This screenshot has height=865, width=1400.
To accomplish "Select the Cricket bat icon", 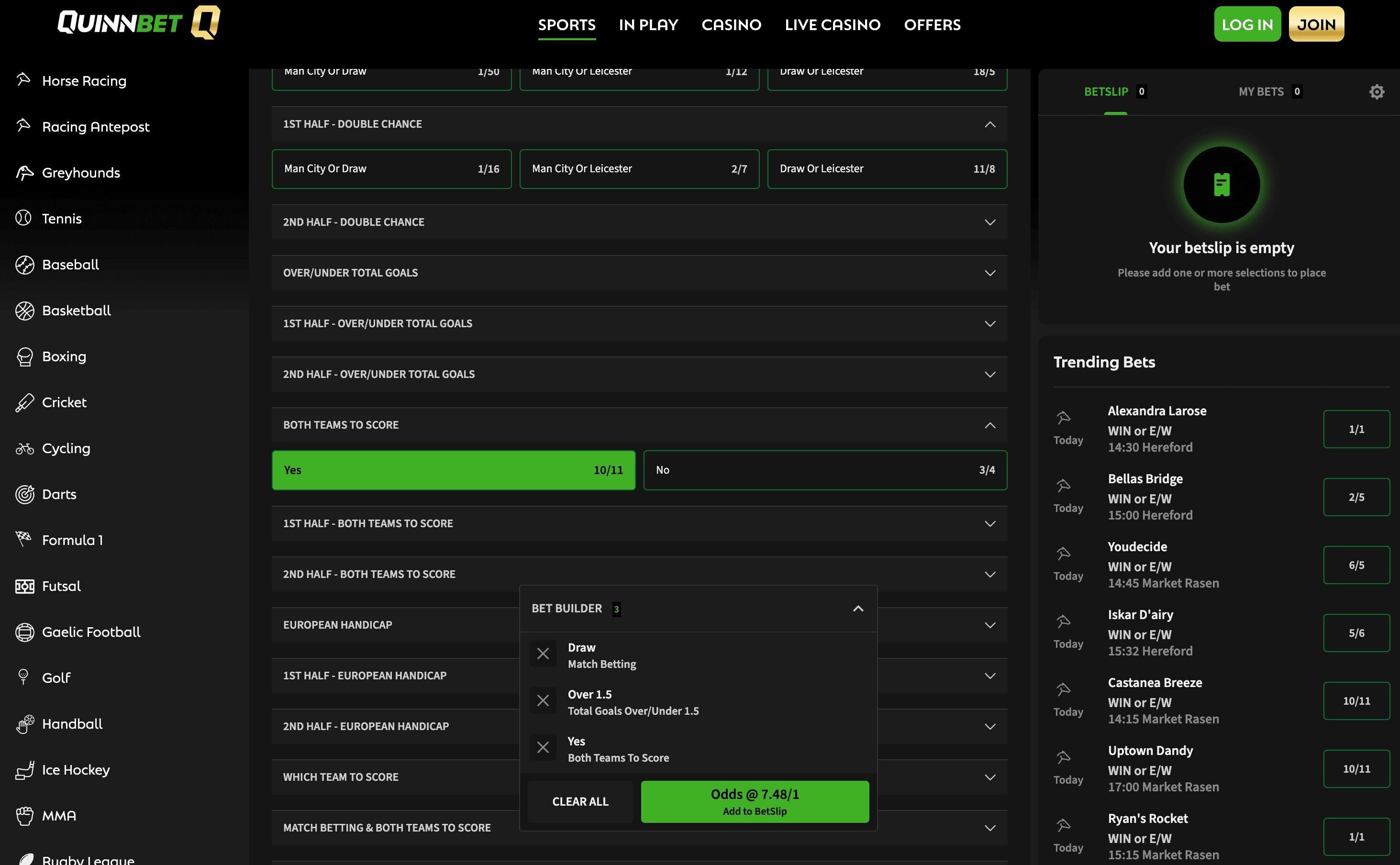I will (x=24, y=402).
